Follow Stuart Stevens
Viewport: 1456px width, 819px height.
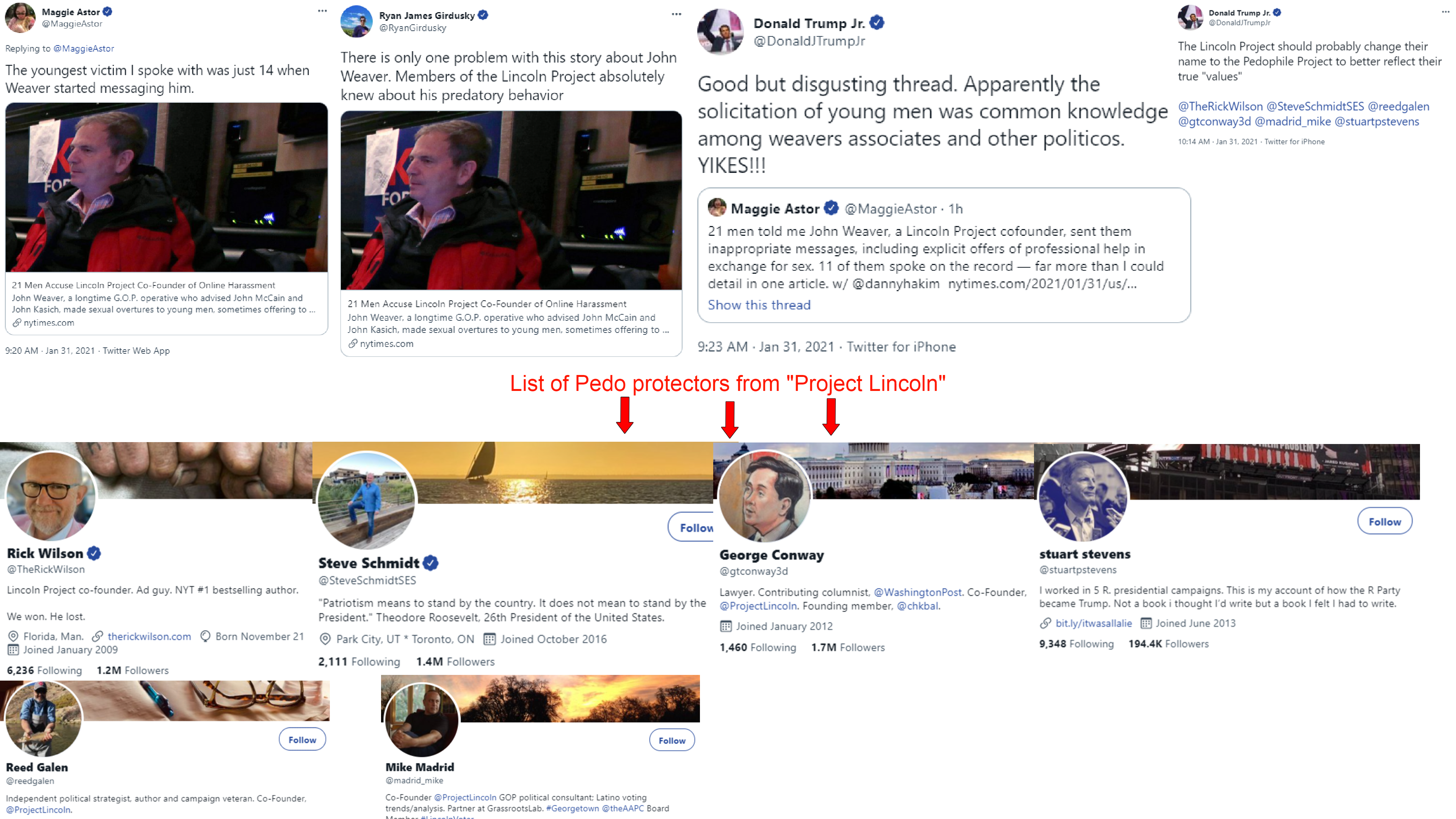point(1384,521)
